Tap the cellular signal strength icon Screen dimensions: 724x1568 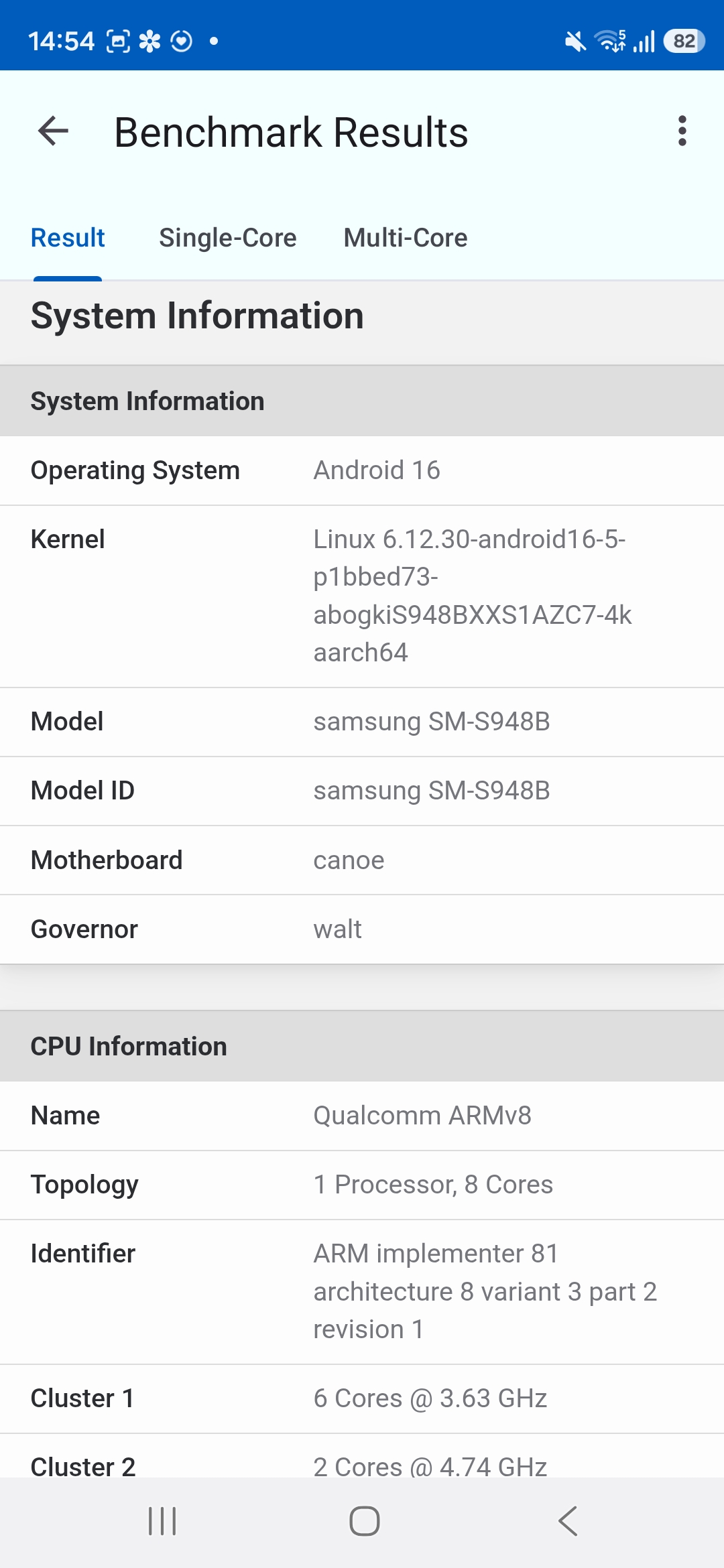[x=644, y=42]
